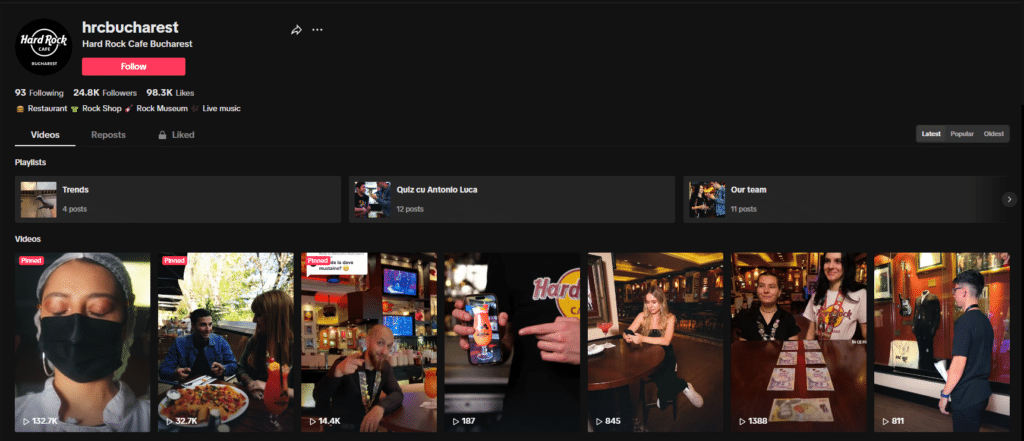Click the '11 posts' count label
This screenshot has height=441, width=1024.
coord(744,209)
